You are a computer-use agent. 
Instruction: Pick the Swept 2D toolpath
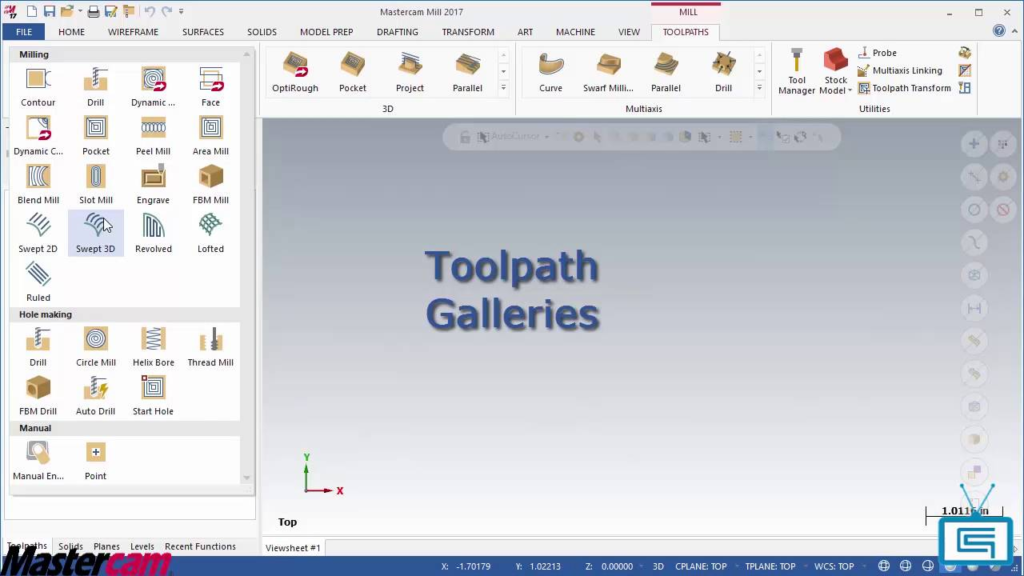pos(38,234)
